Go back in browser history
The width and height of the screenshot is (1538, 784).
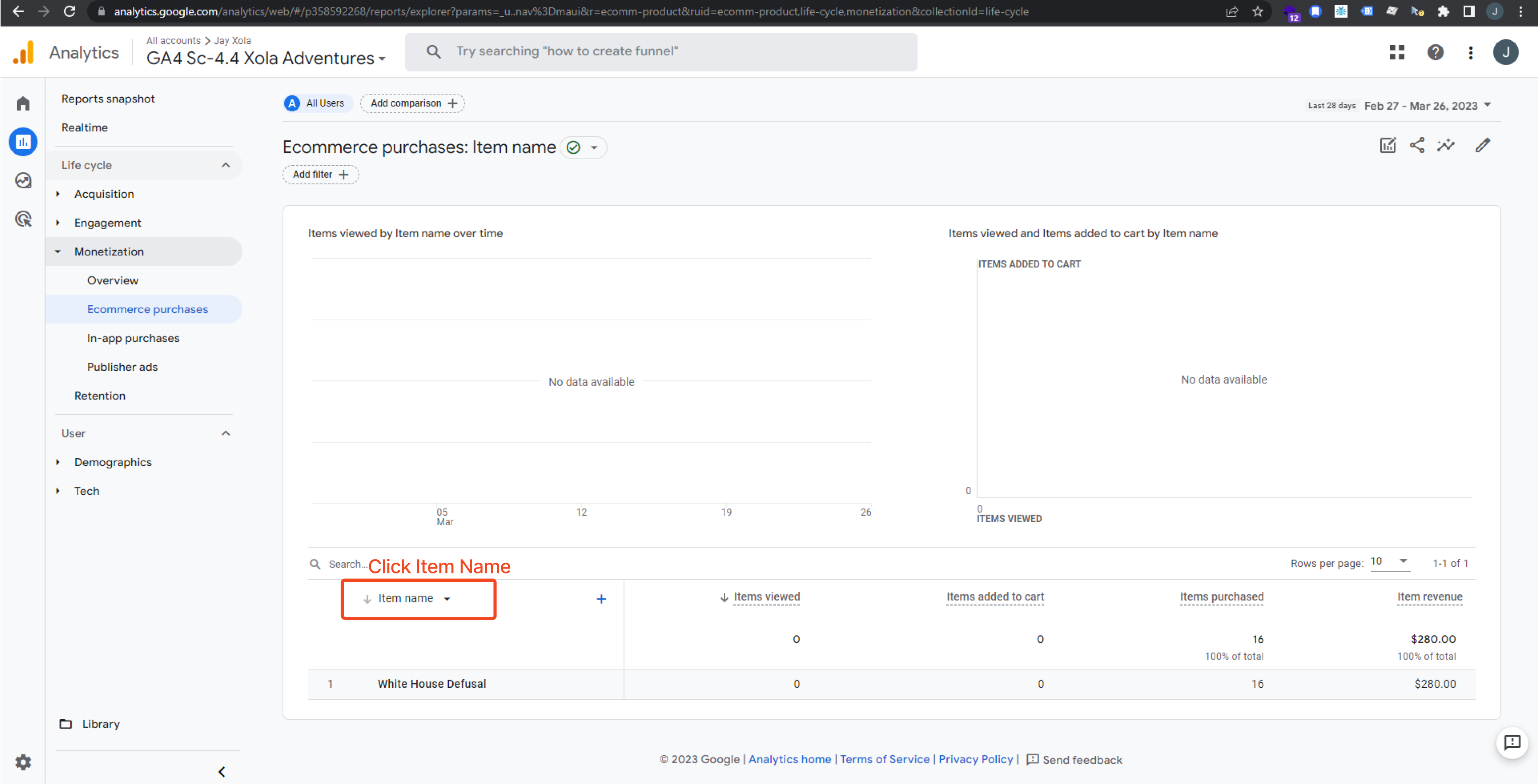[18, 12]
